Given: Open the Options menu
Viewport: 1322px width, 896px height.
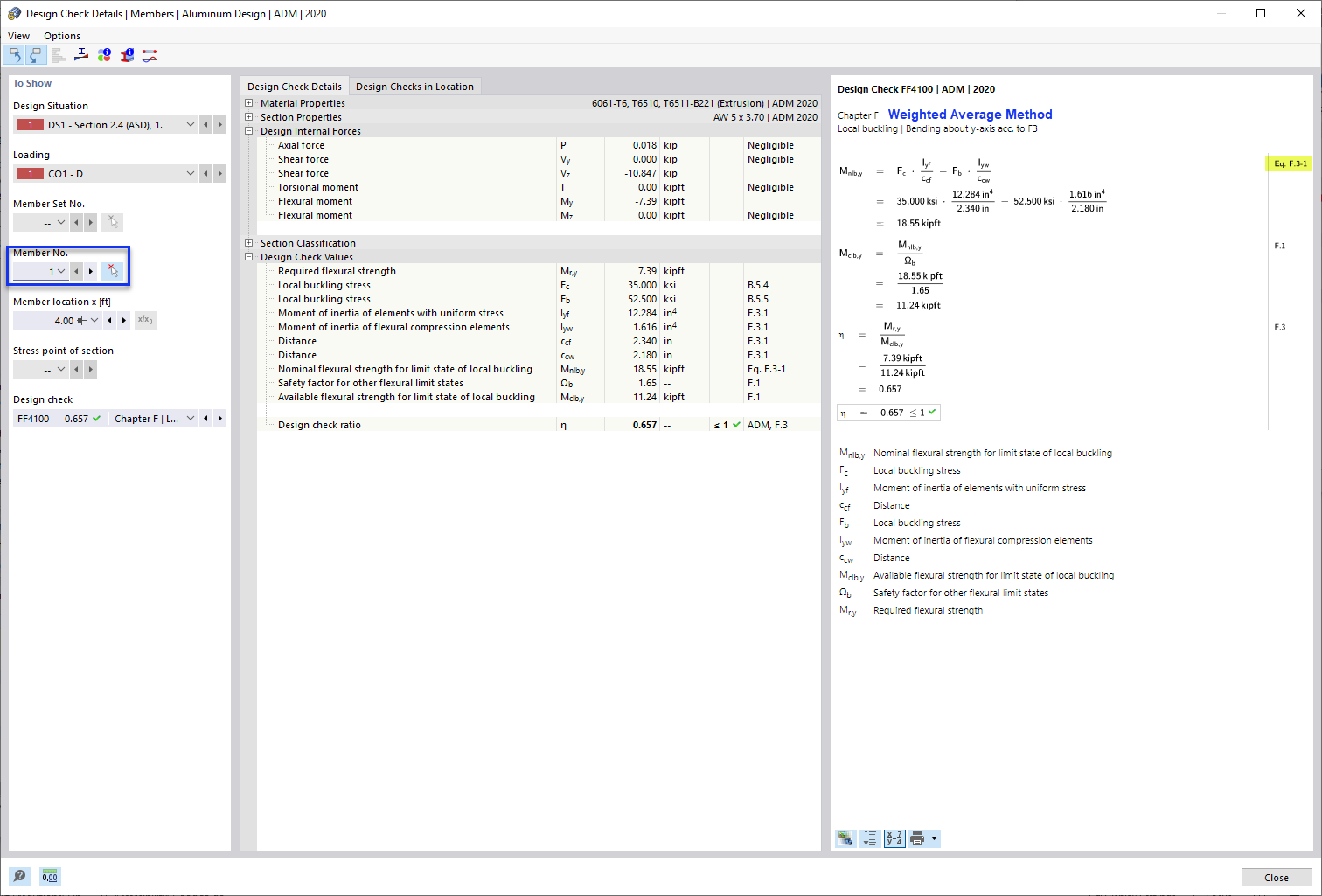Looking at the screenshot, I should pyautogui.click(x=61, y=36).
